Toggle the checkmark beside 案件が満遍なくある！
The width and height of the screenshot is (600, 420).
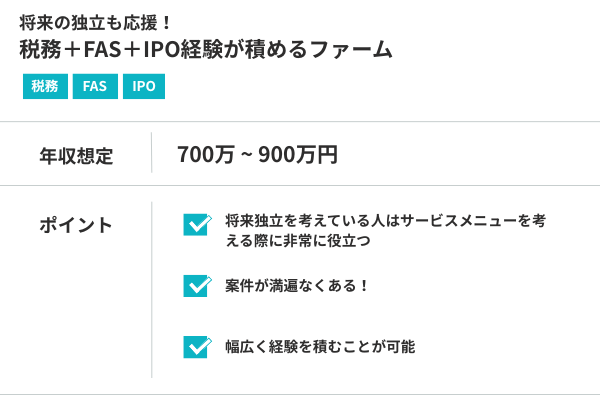pos(197,285)
